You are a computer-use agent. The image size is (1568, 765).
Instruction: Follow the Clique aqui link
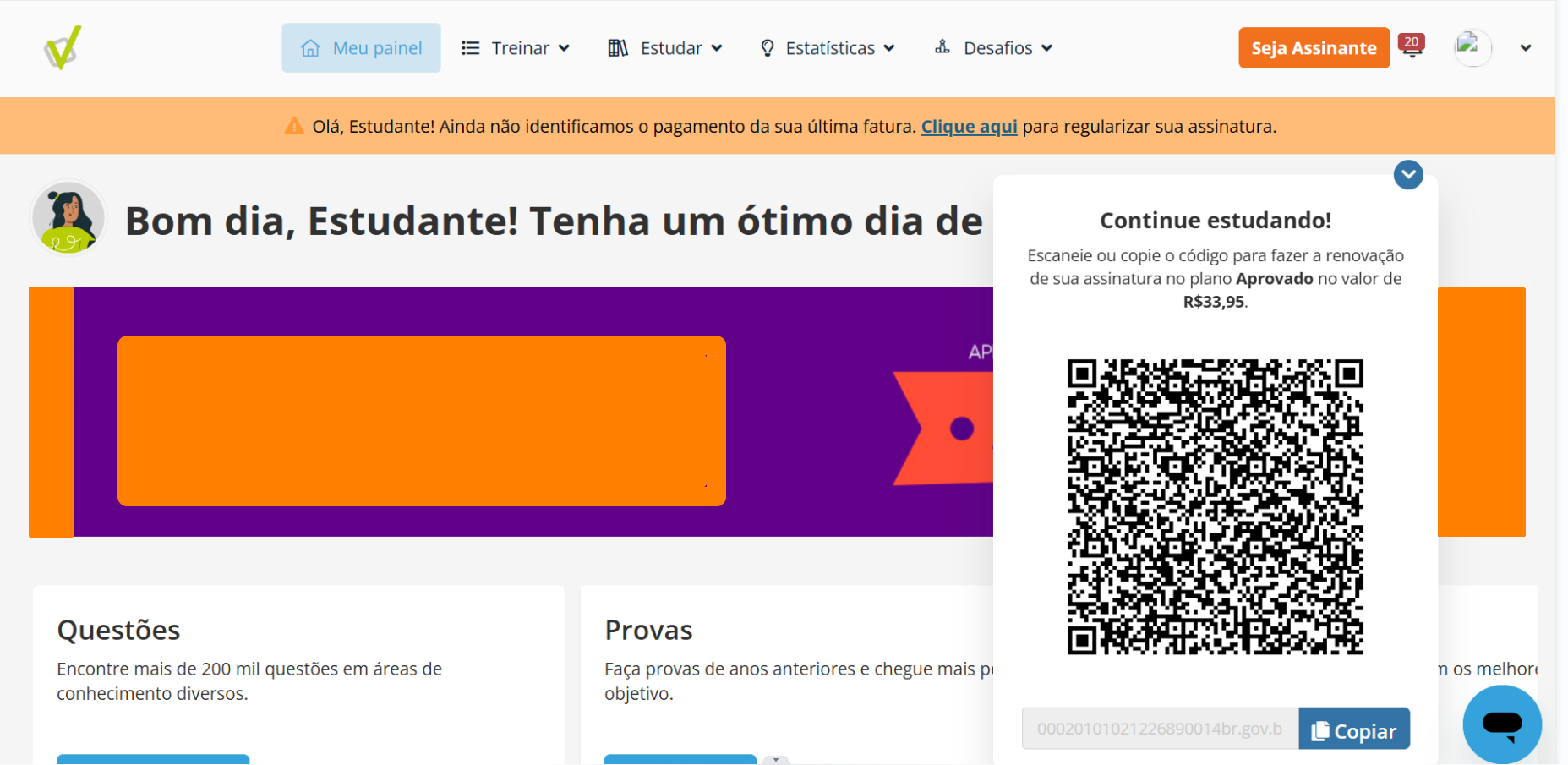coord(969,126)
